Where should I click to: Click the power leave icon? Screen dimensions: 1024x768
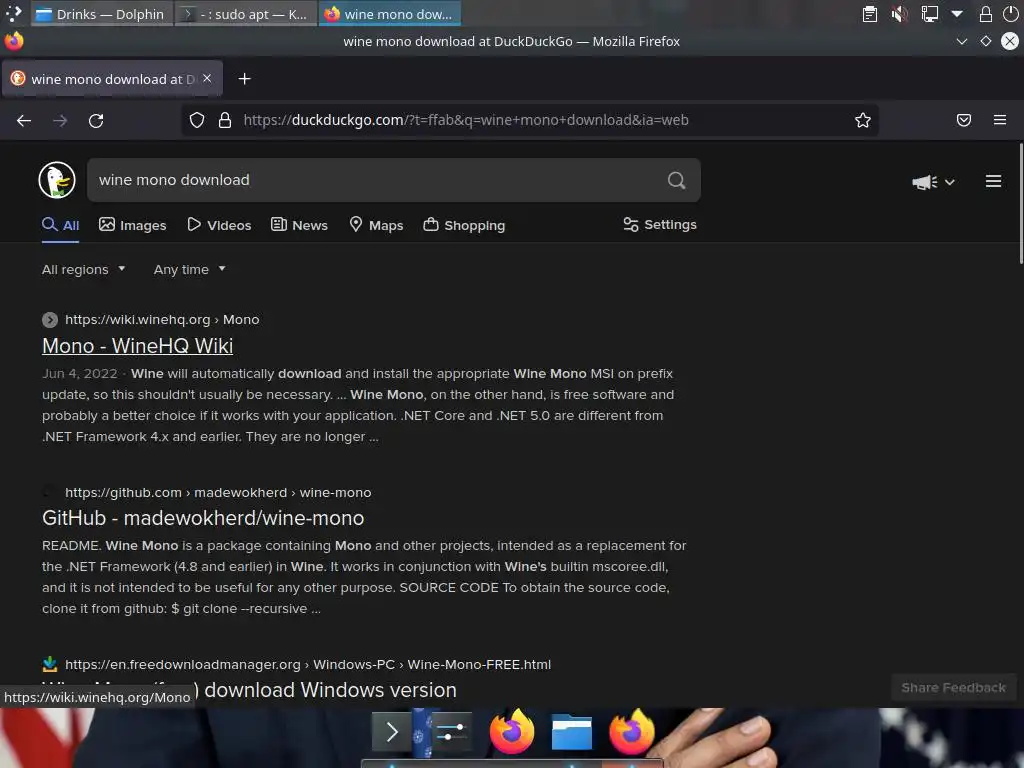[1010, 14]
